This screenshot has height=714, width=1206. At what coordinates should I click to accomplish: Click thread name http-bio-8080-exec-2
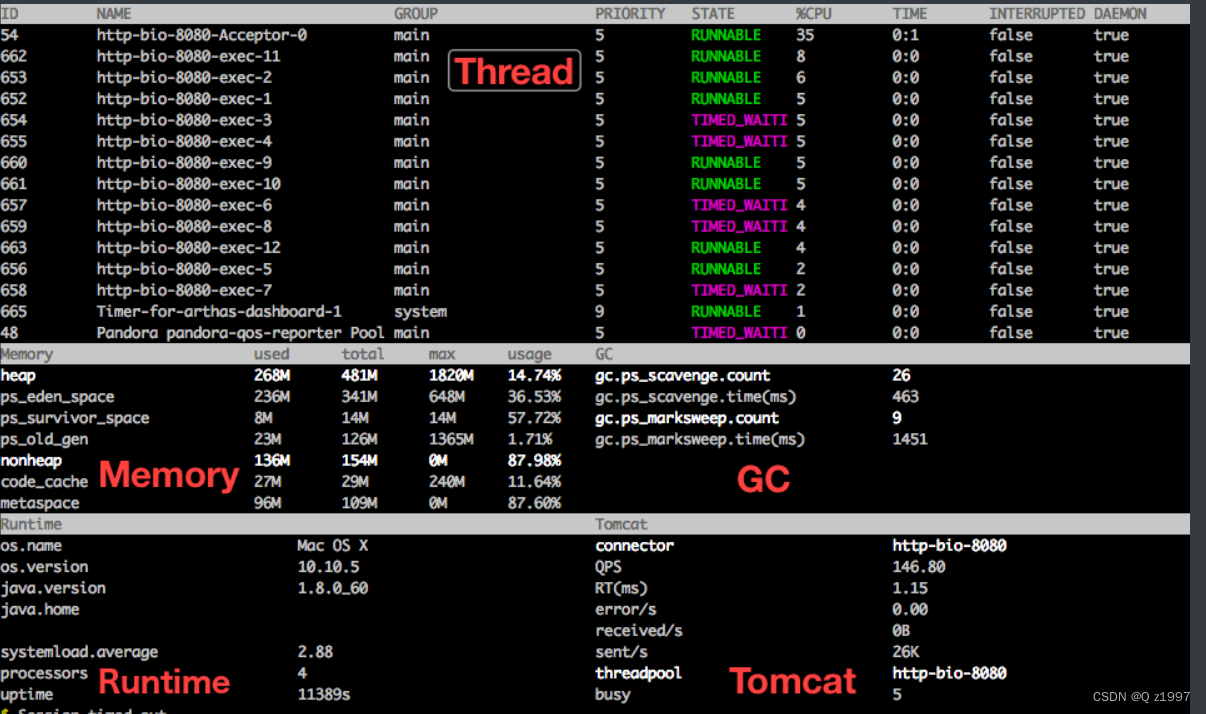184,77
